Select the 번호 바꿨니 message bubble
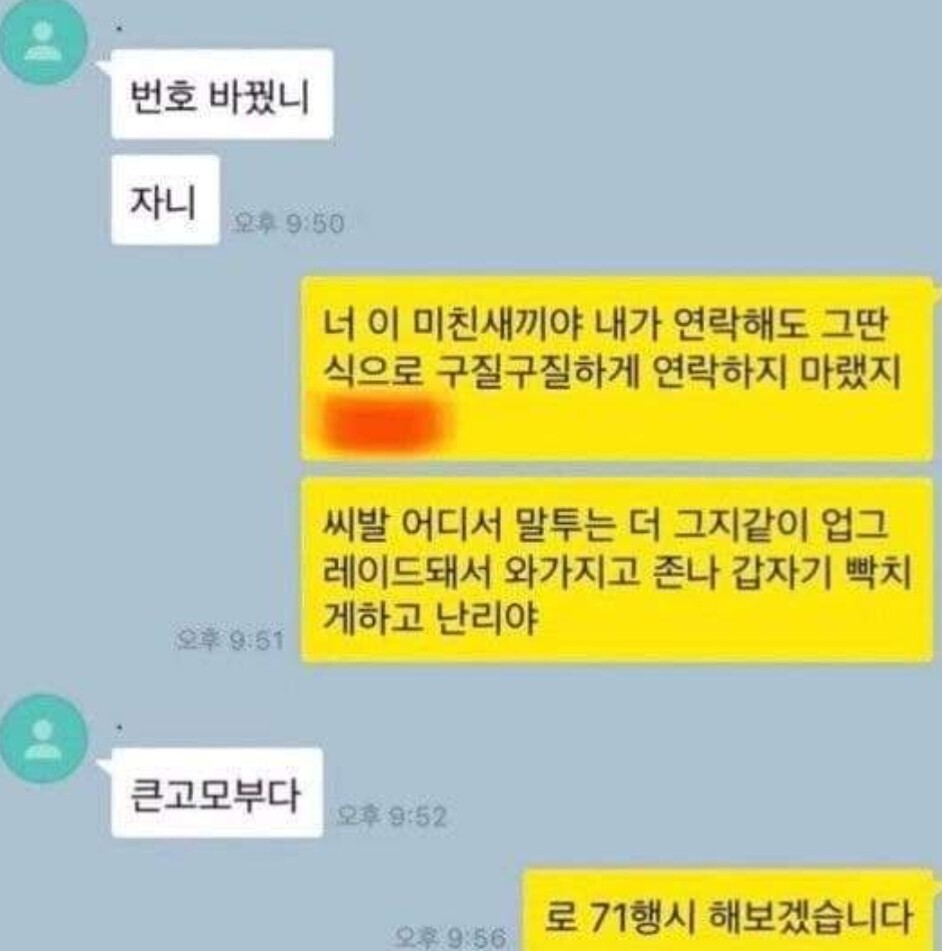 click(222, 95)
